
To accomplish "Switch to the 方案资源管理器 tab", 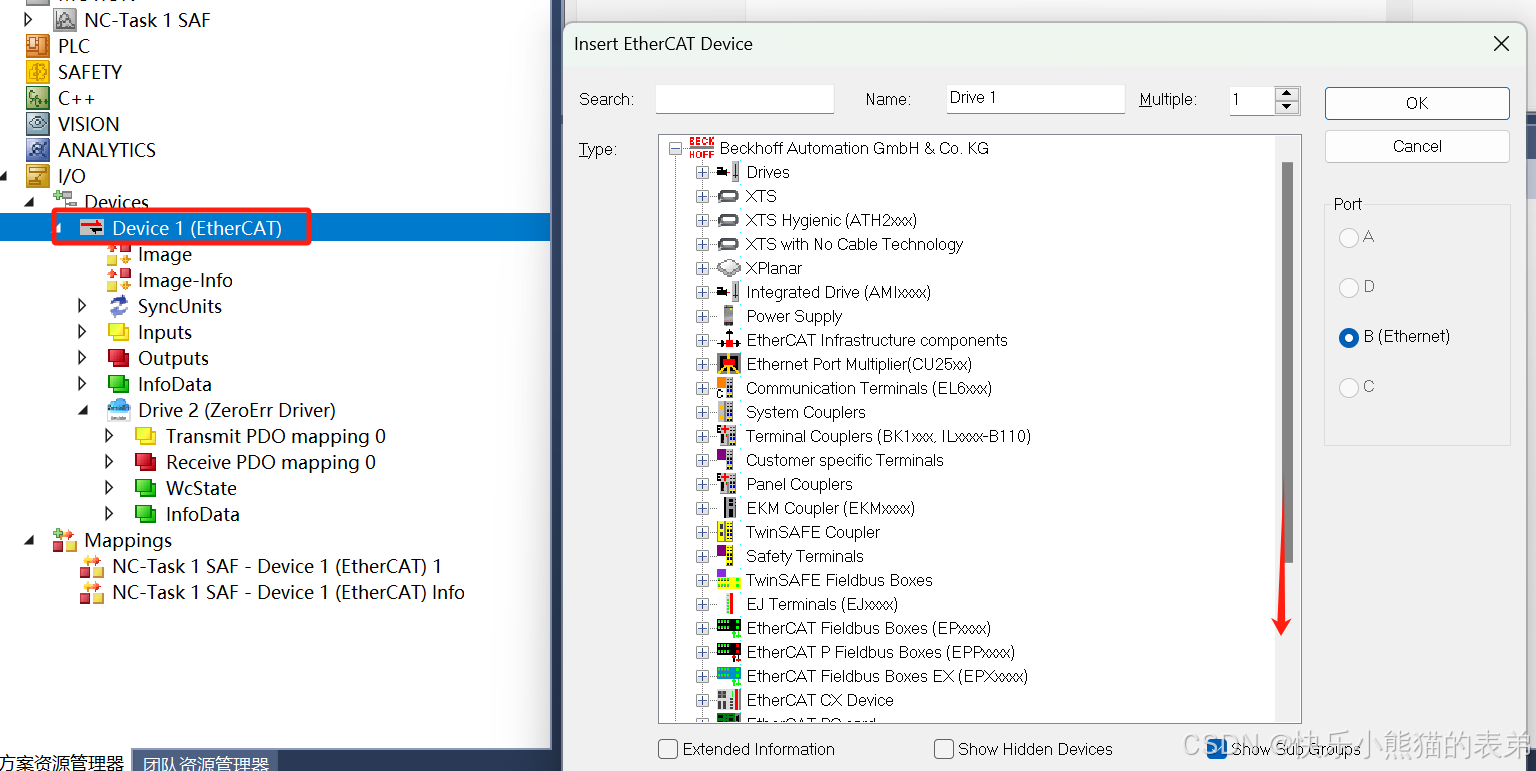I will (64, 763).
